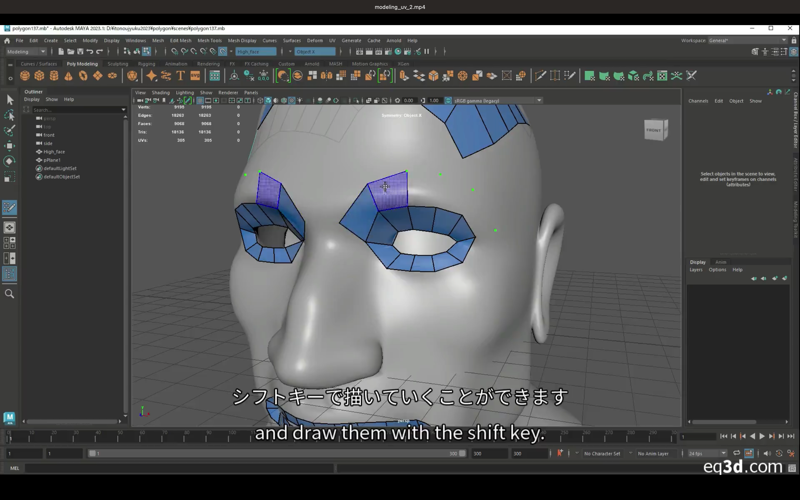Click the view cube in viewport

click(654, 129)
